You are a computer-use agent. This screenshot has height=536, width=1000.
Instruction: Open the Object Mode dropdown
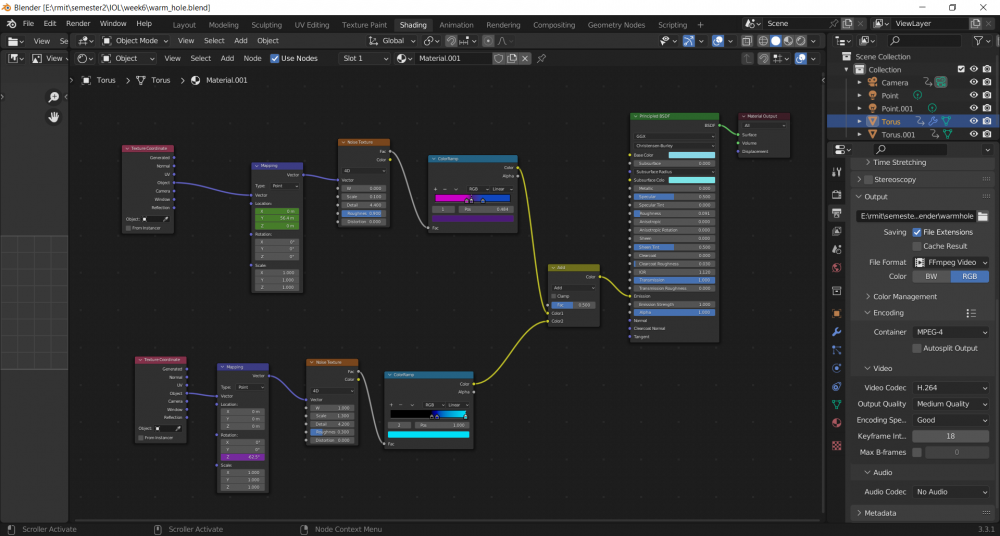pyautogui.click(x=135, y=41)
